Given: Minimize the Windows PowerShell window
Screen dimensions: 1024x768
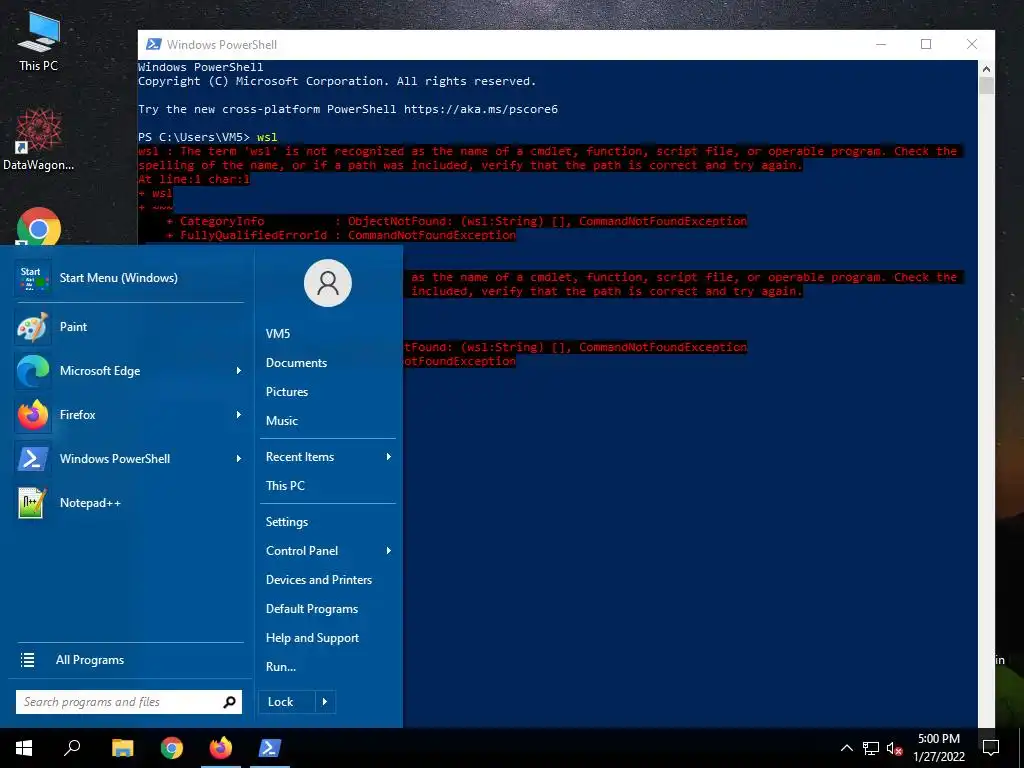Looking at the screenshot, I should tap(881, 44).
